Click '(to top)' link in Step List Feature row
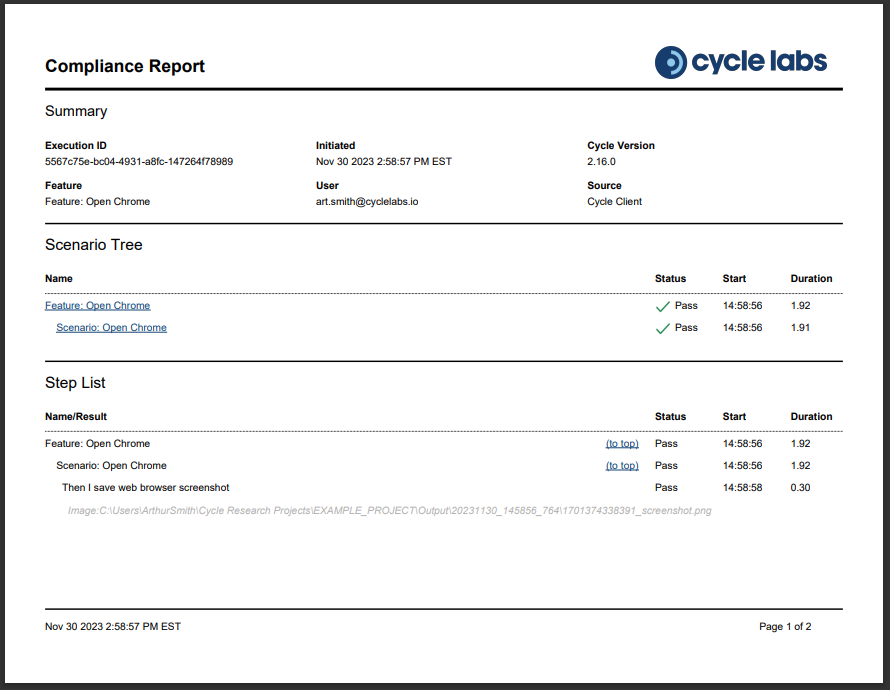890x690 pixels. pyautogui.click(x=622, y=444)
